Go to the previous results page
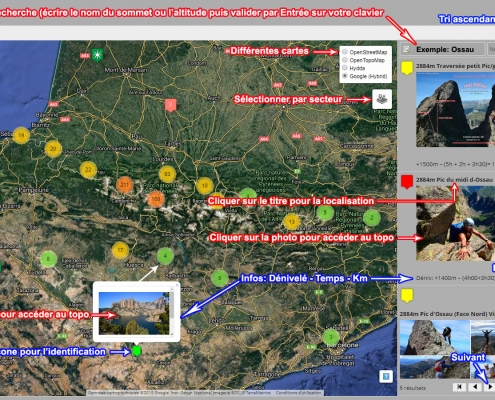Image resolution: width=495 pixels, height=400 pixels. (475, 387)
